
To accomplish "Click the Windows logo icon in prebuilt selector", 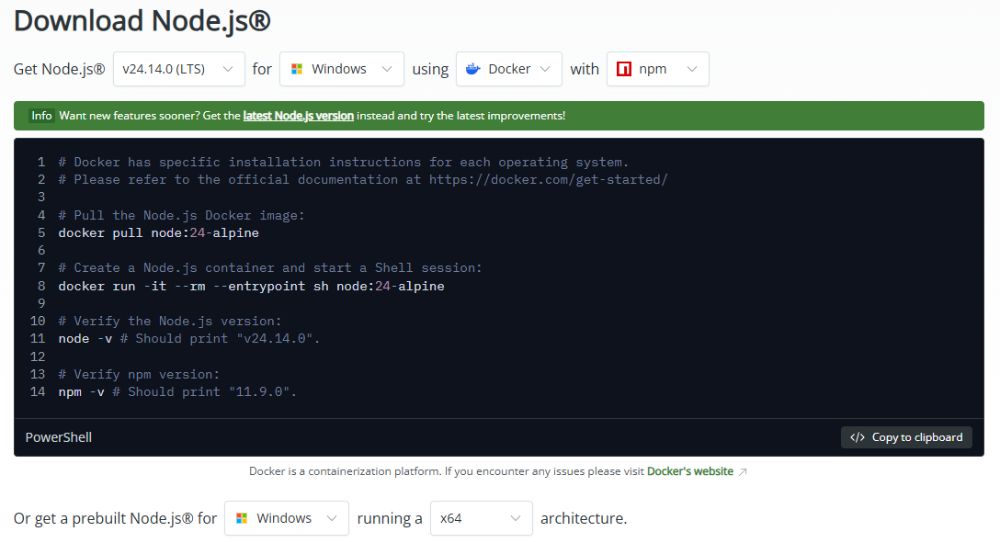I will [x=242, y=518].
